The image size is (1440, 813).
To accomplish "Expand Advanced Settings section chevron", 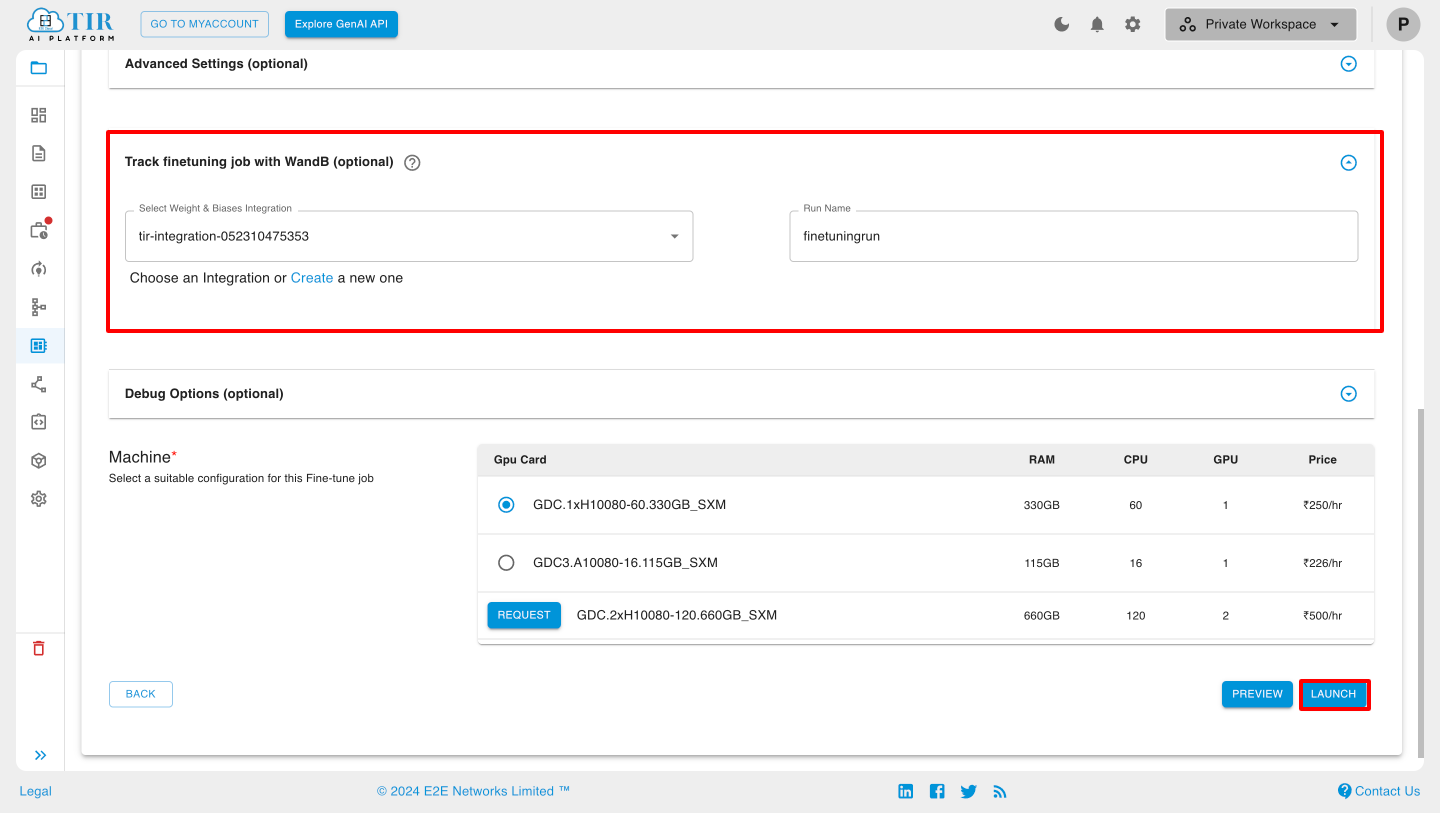I will pos(1348,64).
